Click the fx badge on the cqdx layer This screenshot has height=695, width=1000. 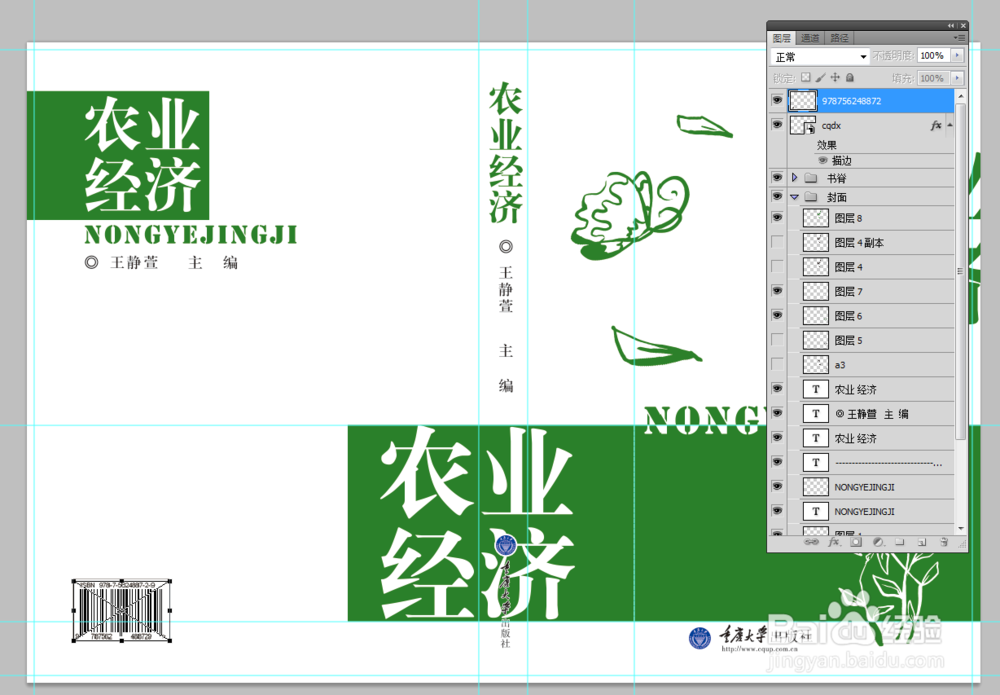pos(936,126)
